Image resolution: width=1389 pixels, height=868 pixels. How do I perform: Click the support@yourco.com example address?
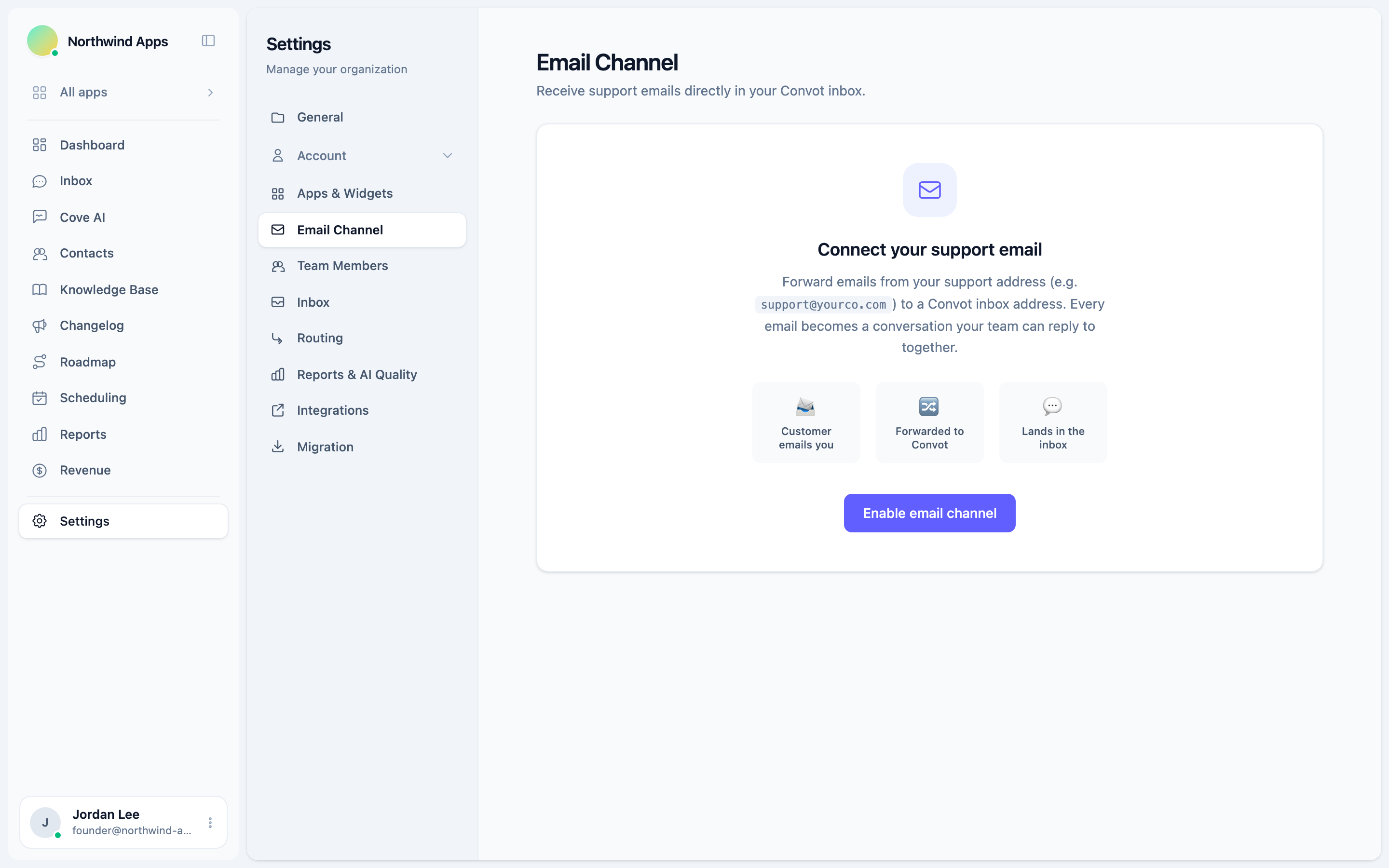click(x=823, y=305)
